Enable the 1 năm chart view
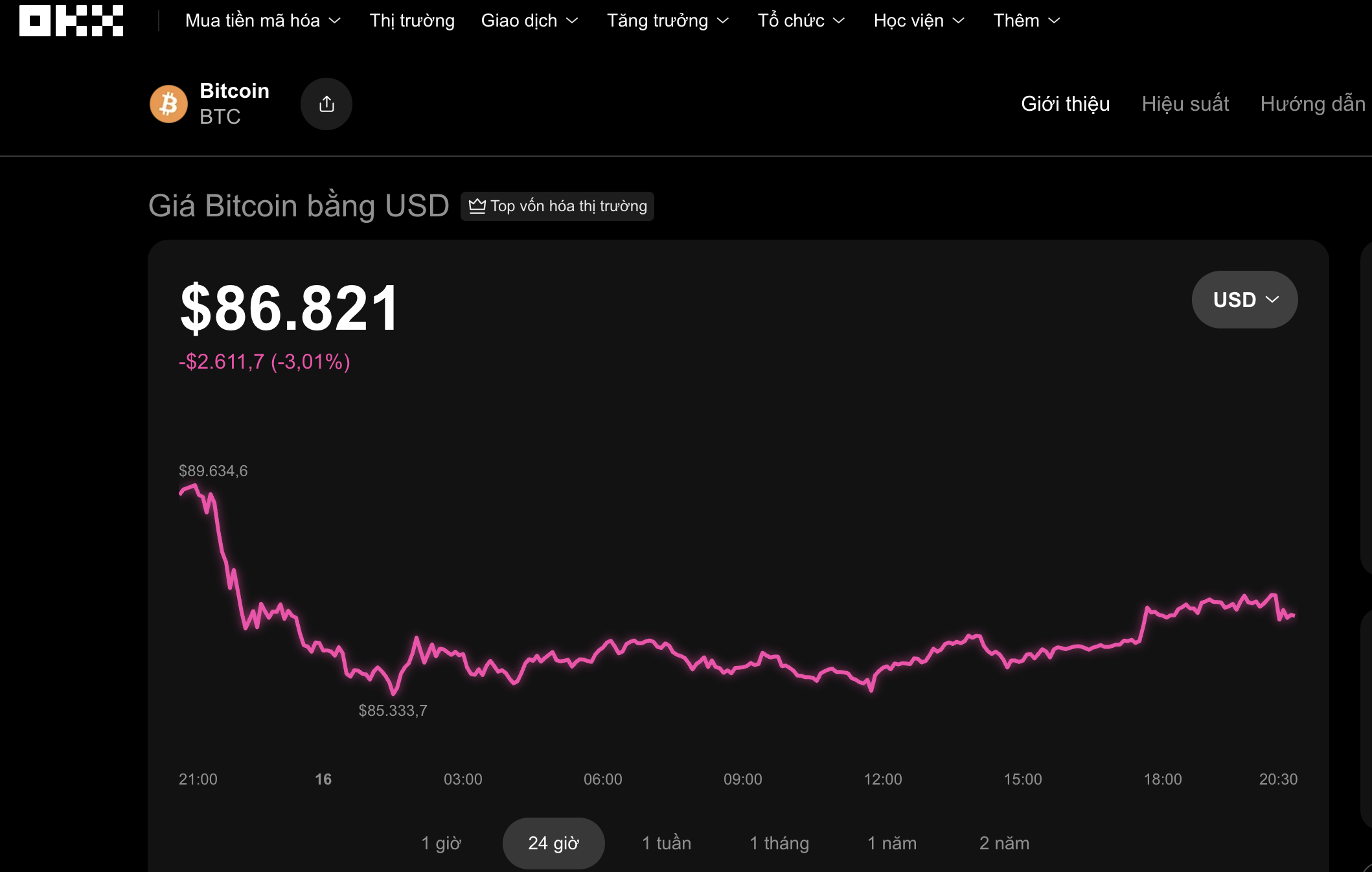The height and width of the screenshot is (872, 1372). pos(892,843)
